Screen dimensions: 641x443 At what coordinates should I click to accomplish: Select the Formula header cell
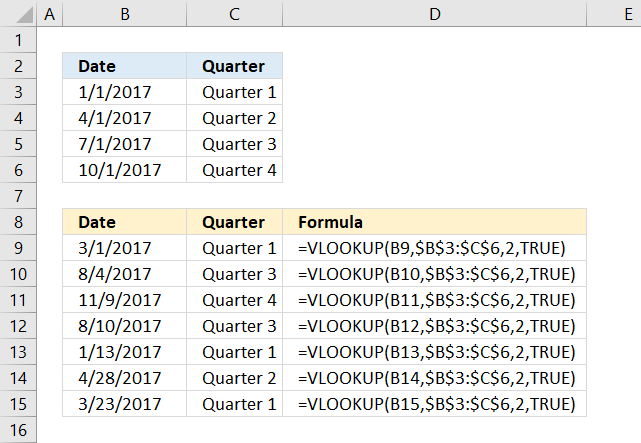(x=435, y=222)
